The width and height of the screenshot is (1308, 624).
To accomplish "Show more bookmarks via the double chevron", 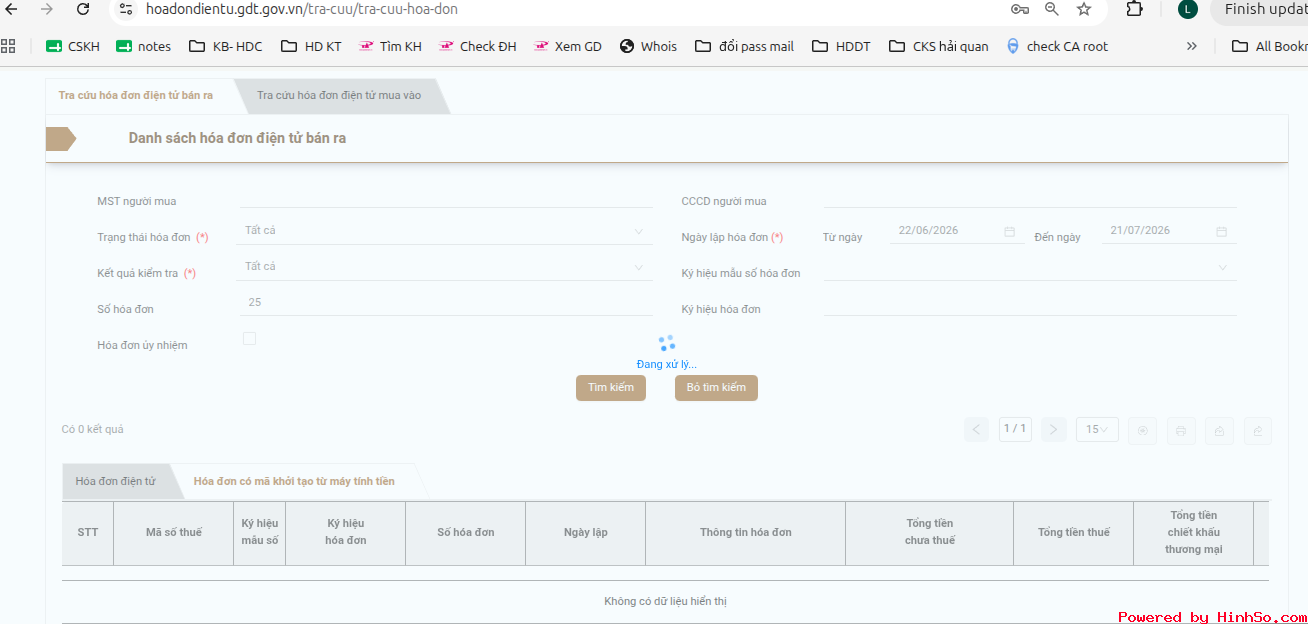I will [x=1192, y=46].
